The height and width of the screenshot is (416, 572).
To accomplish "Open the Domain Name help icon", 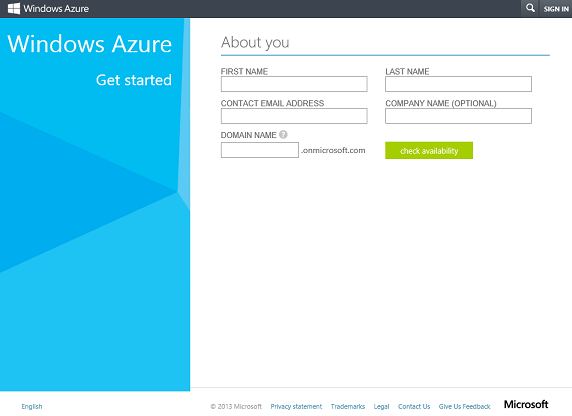I will [x=283, y=135].
